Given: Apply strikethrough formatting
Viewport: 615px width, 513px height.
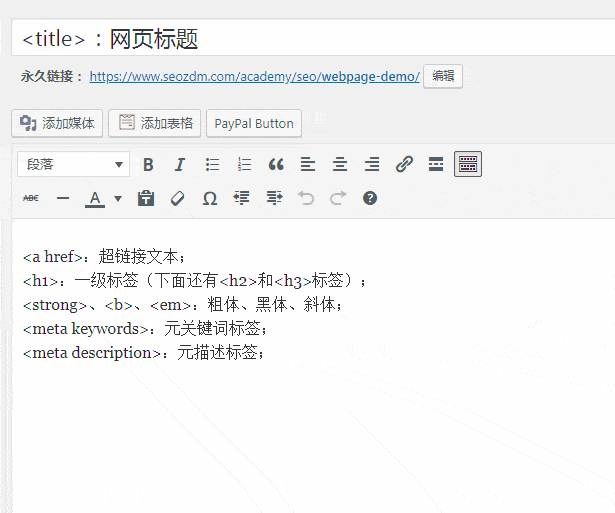Looking at the screenshot, I should (31, 198).
